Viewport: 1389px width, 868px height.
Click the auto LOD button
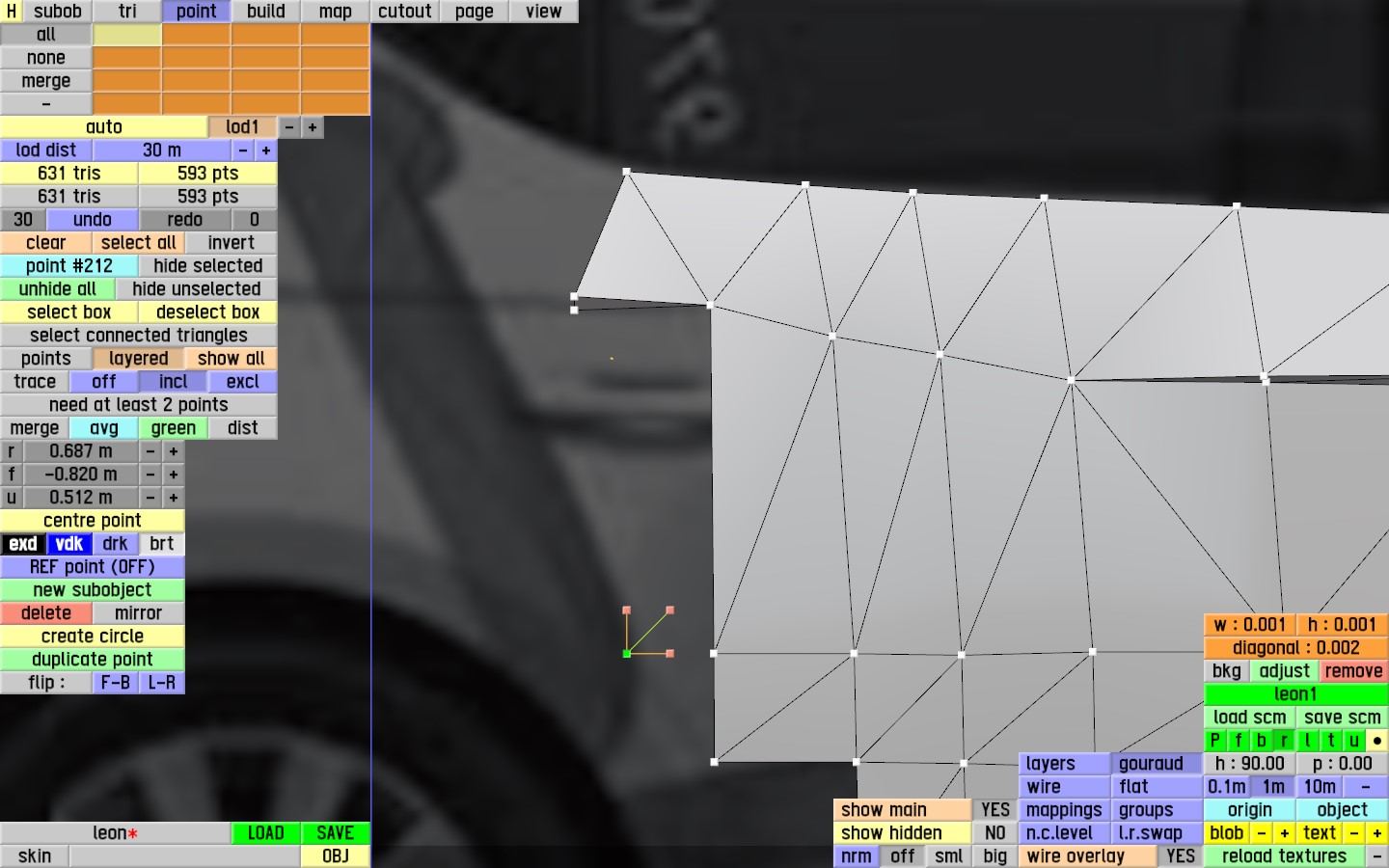coord(104,127)
